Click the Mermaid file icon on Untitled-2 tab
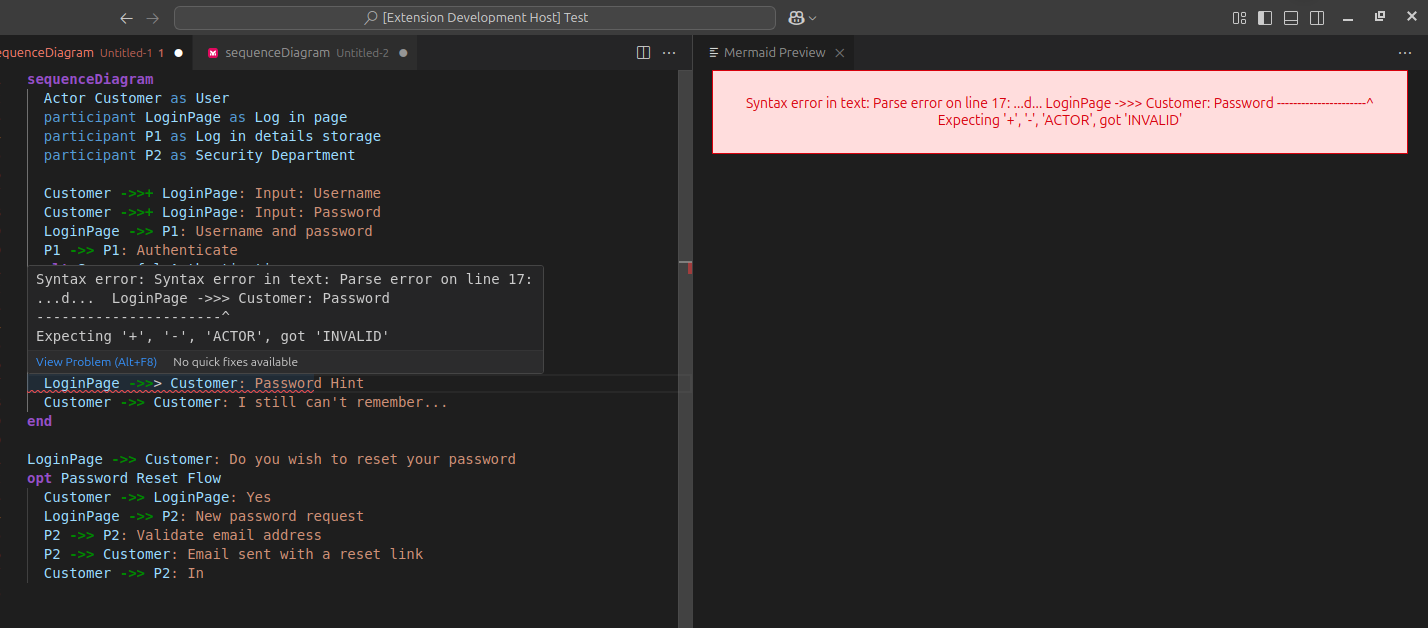Image resolution: width=1428 pixels, height=628 pixels. click(212, 52)
